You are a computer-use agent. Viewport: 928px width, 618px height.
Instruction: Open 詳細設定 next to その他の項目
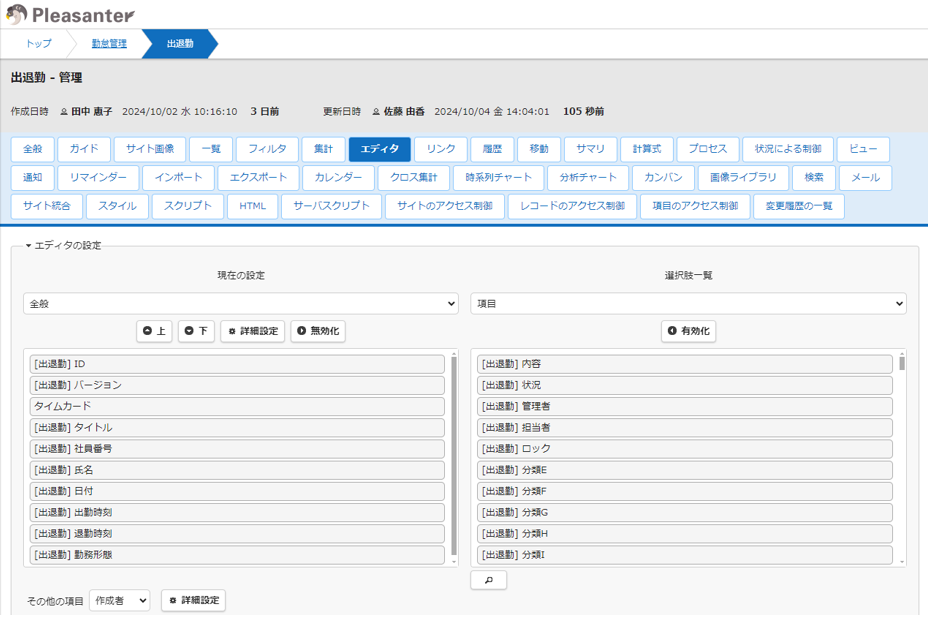point(193,600)
